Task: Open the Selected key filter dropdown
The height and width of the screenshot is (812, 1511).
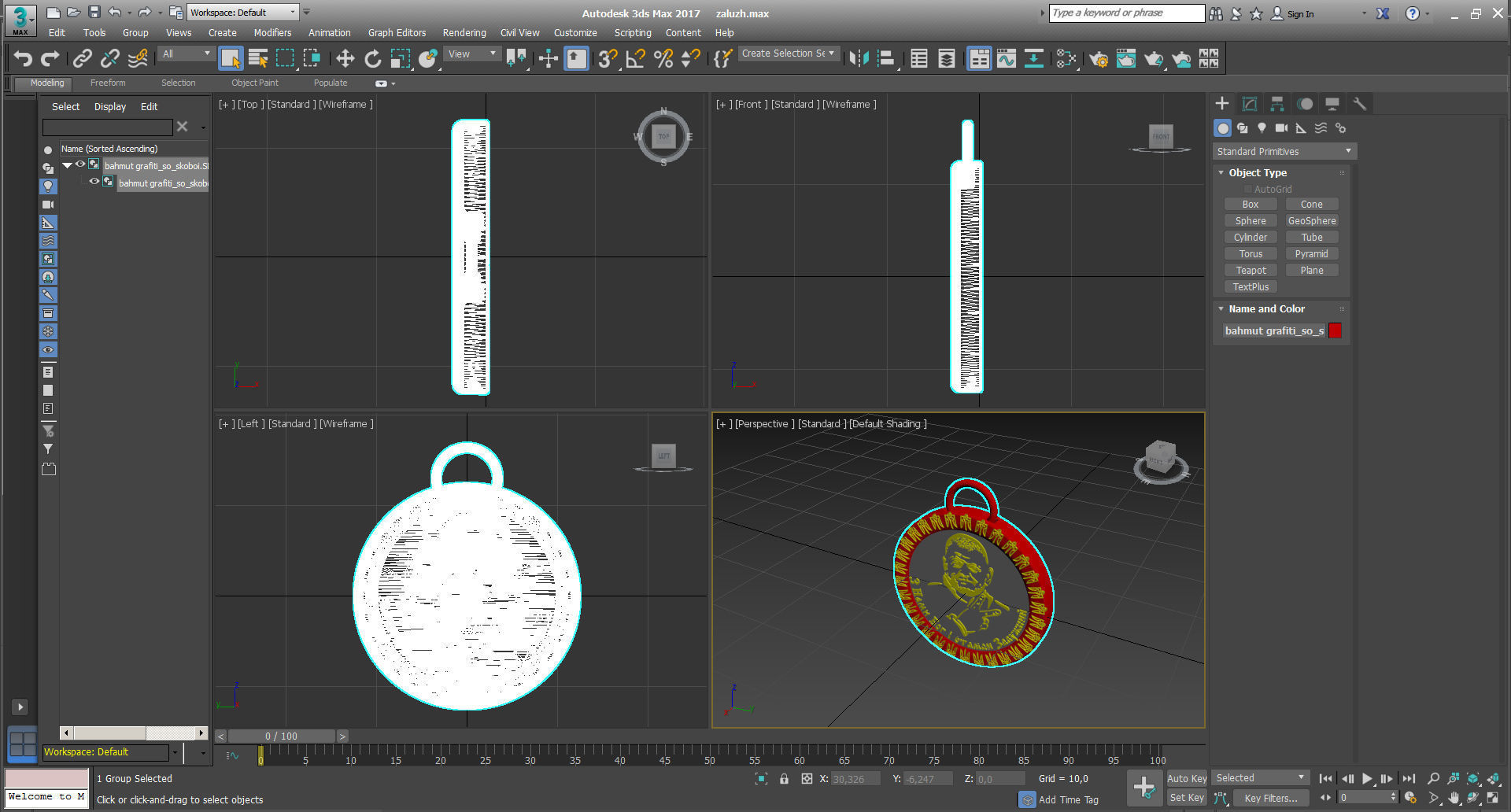Action: [1260, 777]
